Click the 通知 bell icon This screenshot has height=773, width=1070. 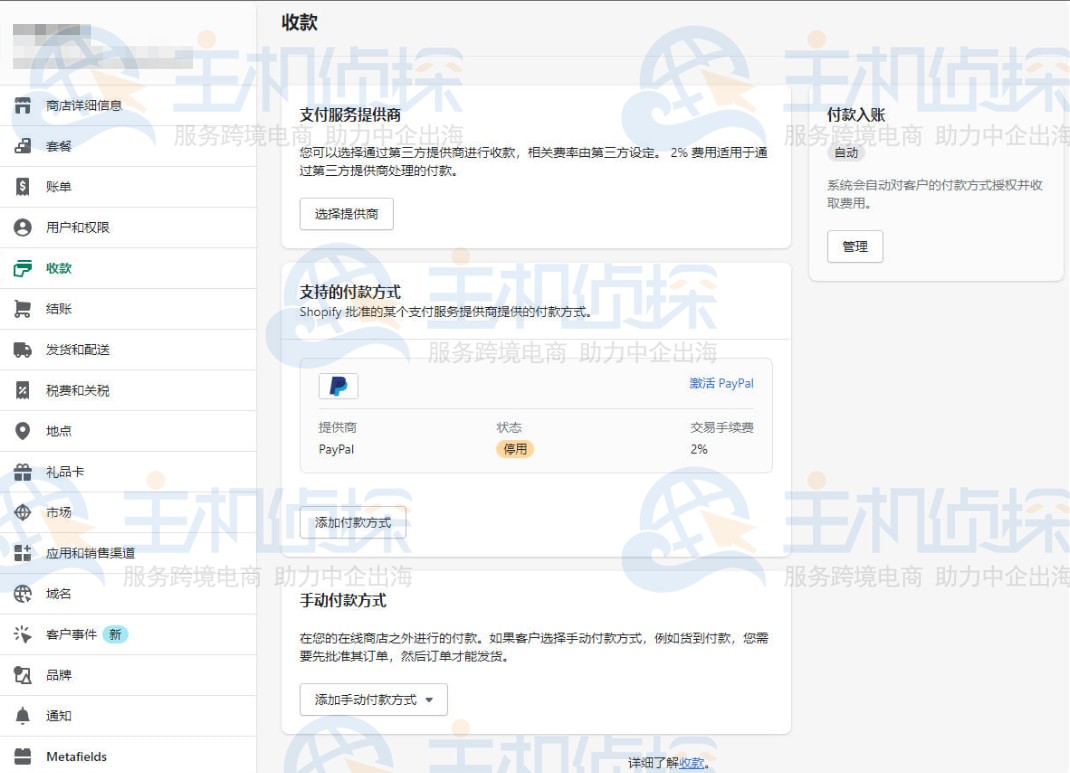24,716
